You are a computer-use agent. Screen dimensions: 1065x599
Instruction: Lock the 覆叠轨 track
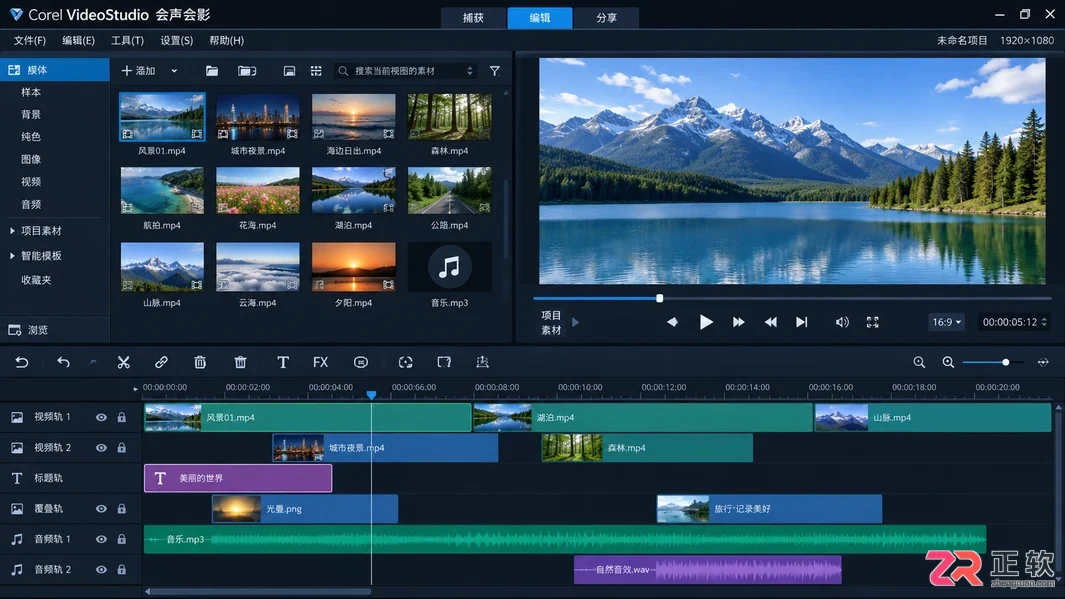122,509
